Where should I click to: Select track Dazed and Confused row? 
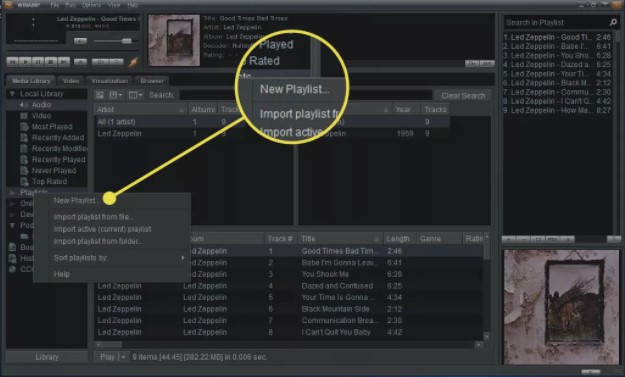(x=289, y=286)
